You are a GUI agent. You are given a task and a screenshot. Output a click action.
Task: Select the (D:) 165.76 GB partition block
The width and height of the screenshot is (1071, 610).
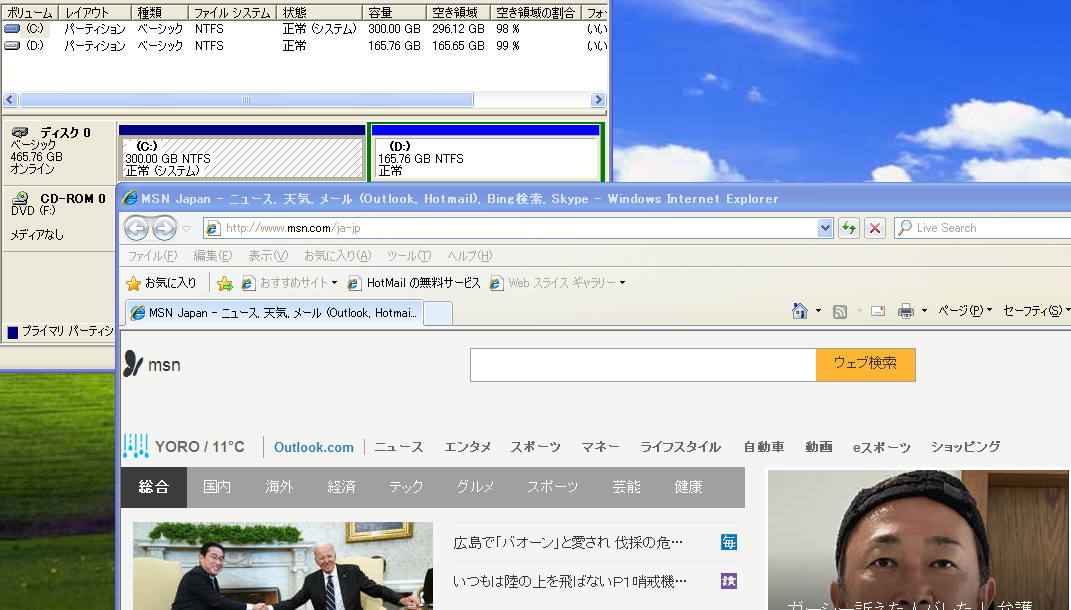click(x=486, y=152)
